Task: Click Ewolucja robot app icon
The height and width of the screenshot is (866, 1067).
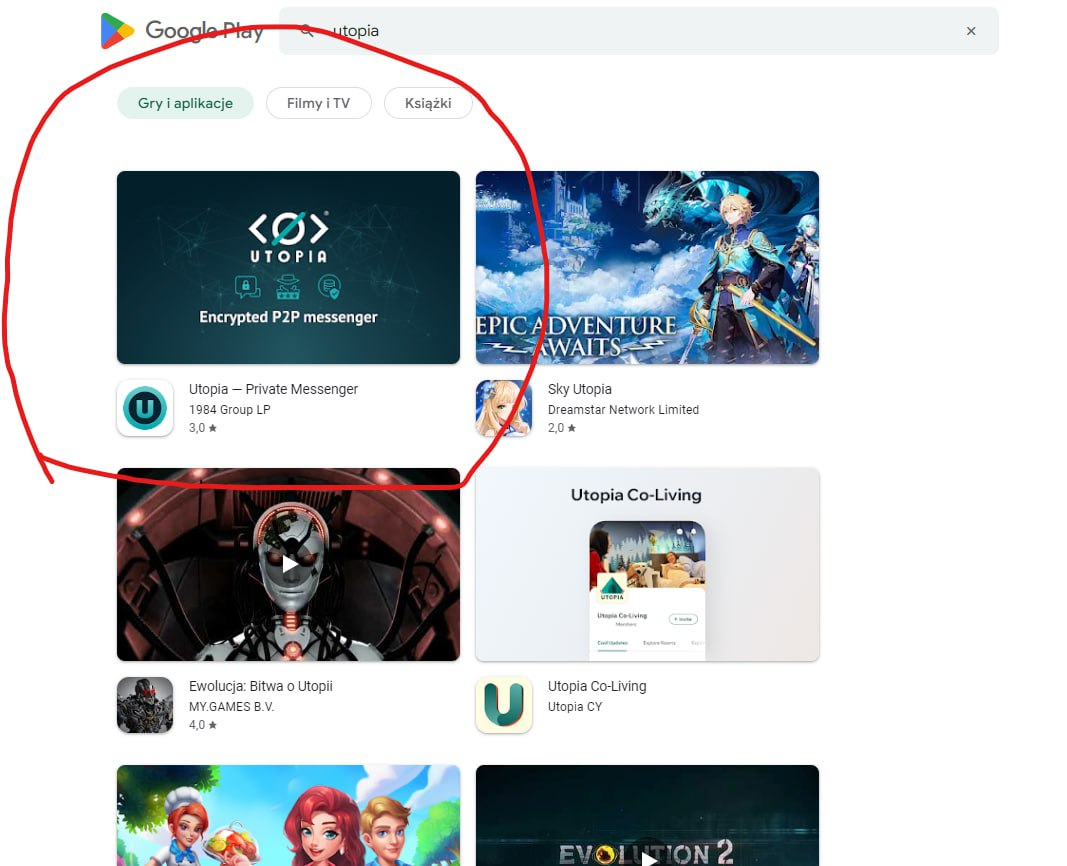Action: (x=145, y=705)
